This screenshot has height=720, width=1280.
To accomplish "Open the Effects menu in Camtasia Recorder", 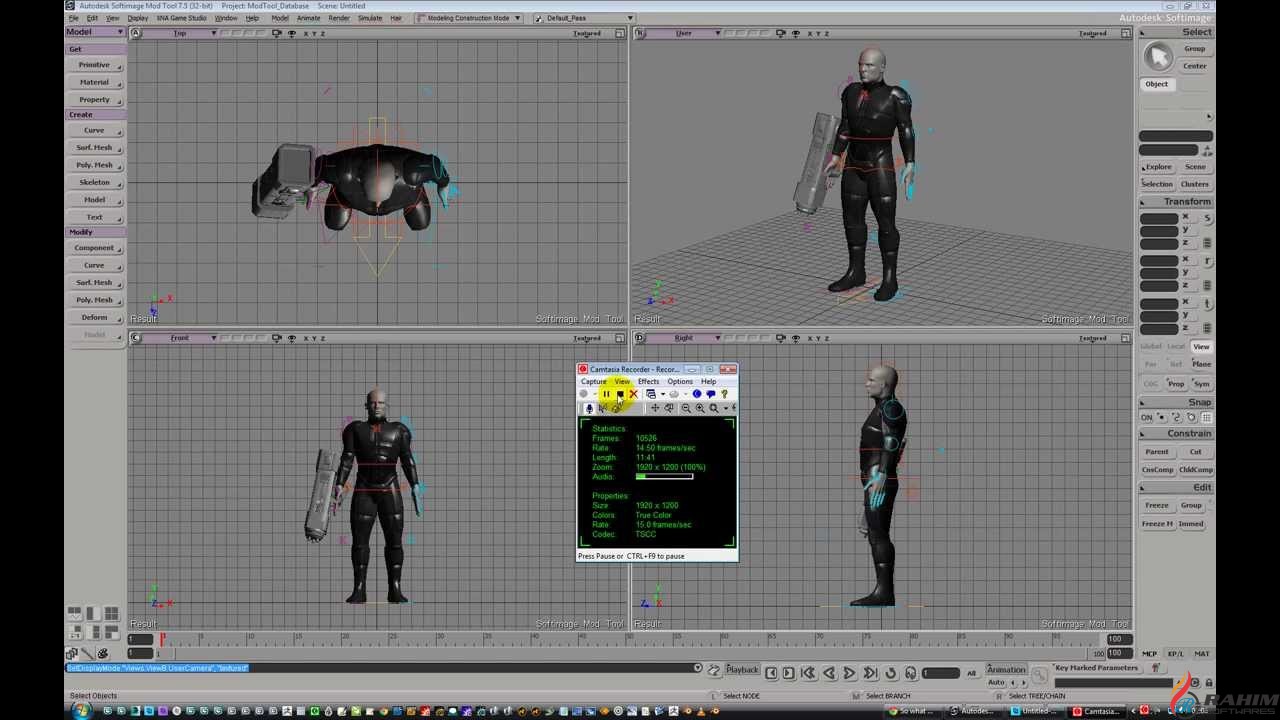I will [x=648, y=381].
